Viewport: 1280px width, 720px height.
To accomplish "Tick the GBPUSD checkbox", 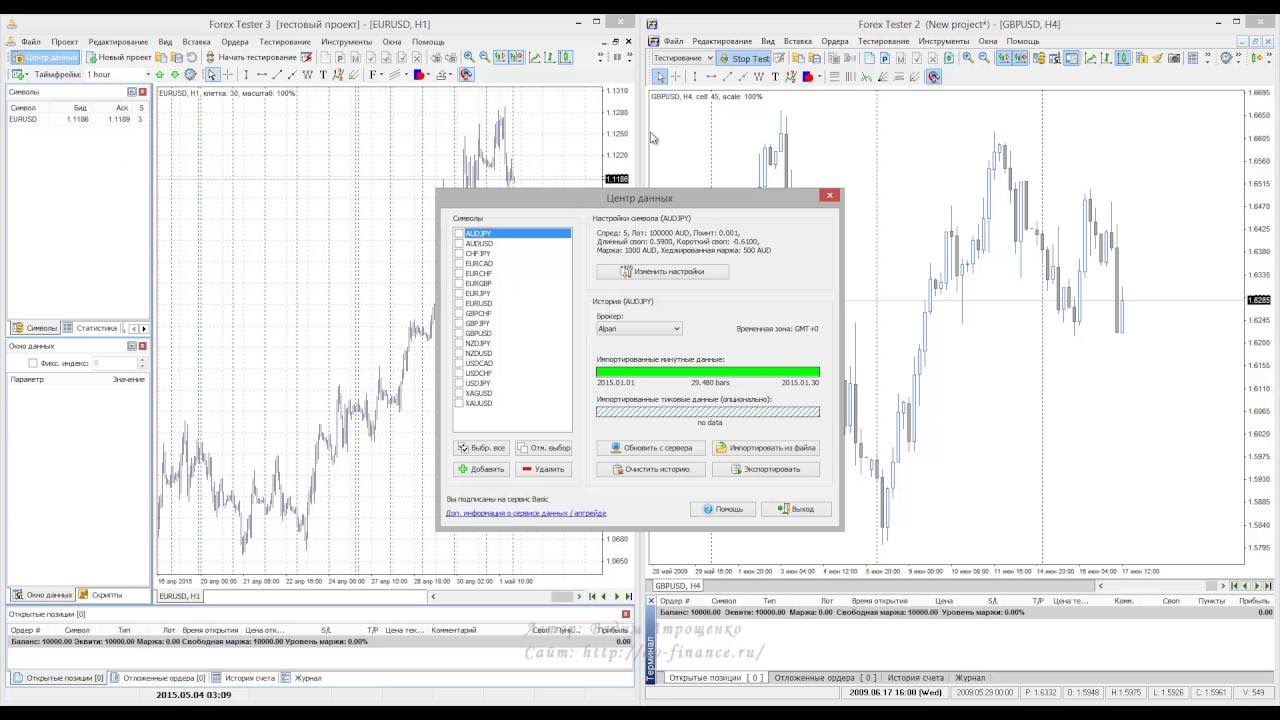I will tap(459, 333).
